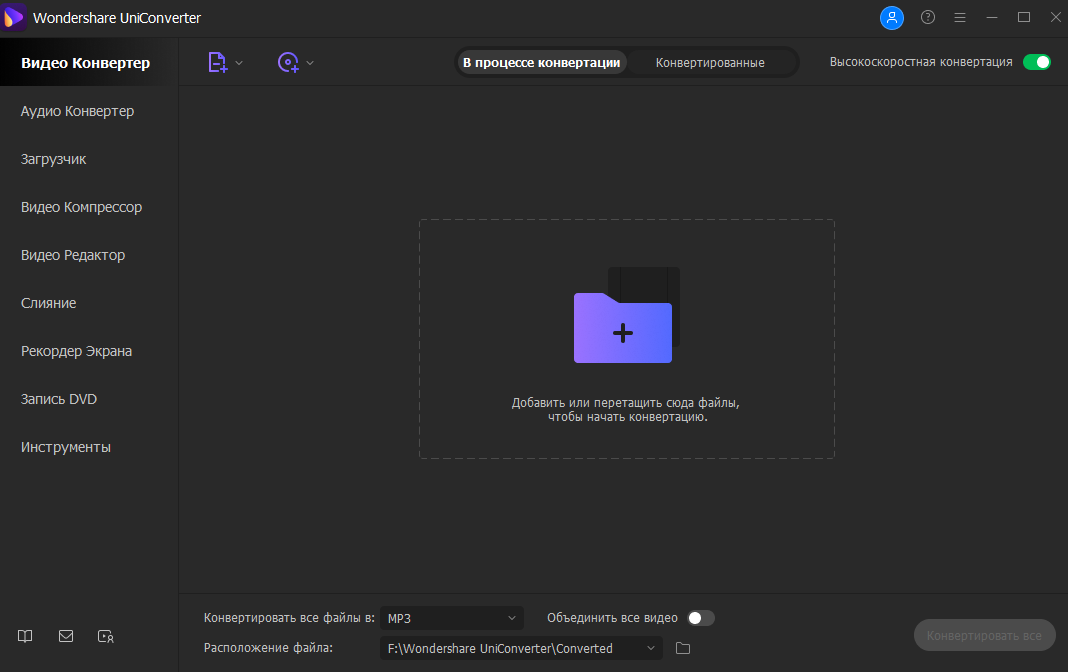This screenshot has width=1068, height=672.
Task: Open the user guide book icon
Action: coord(25,636)
